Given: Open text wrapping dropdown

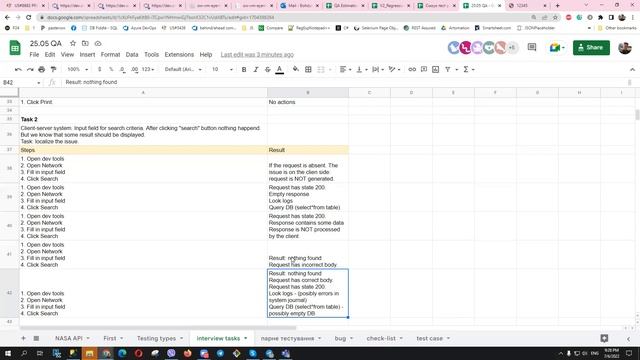Looking at the screenshot, I should 378,69.
